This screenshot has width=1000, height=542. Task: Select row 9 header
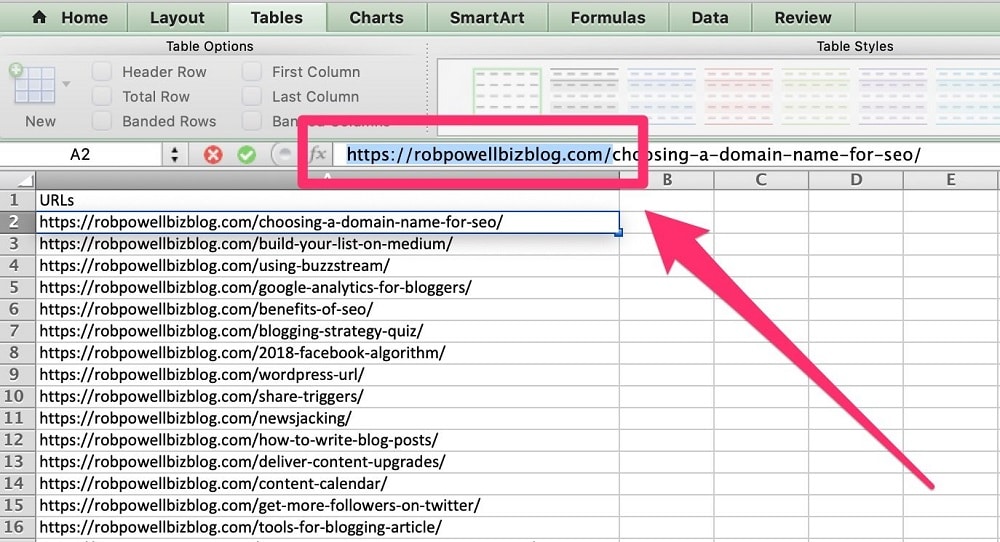coord(17,374)
